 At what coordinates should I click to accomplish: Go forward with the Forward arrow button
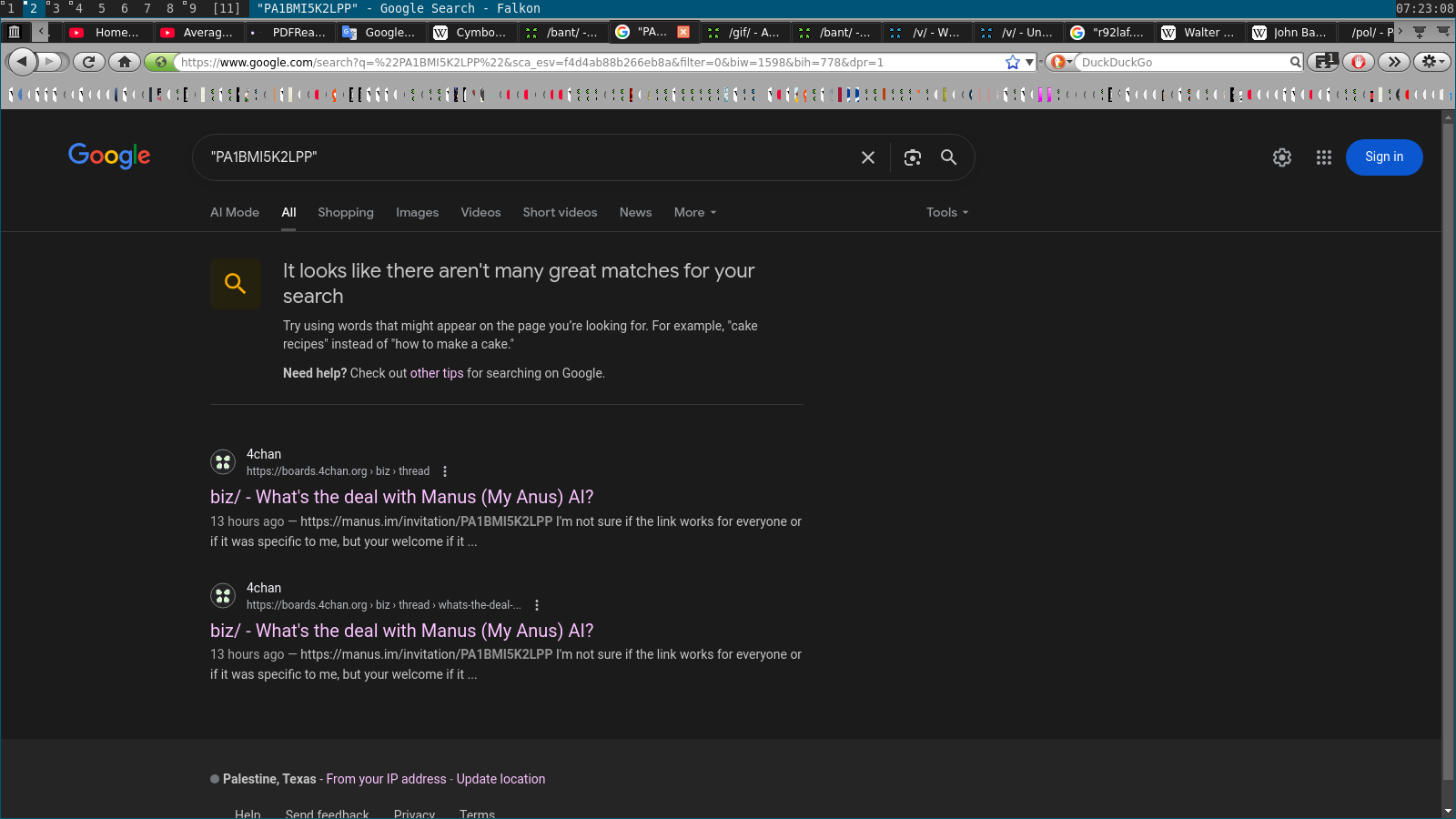52,62
